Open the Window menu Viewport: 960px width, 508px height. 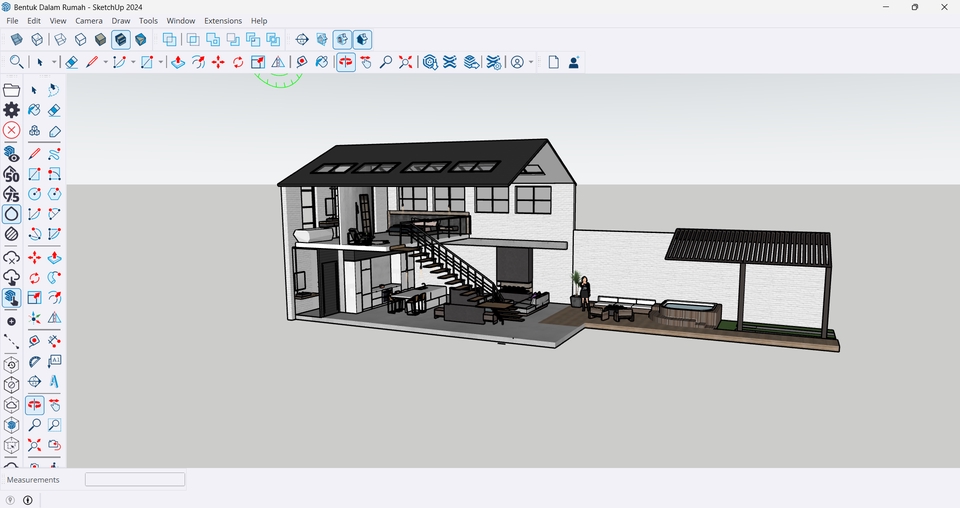click(181, 21)
